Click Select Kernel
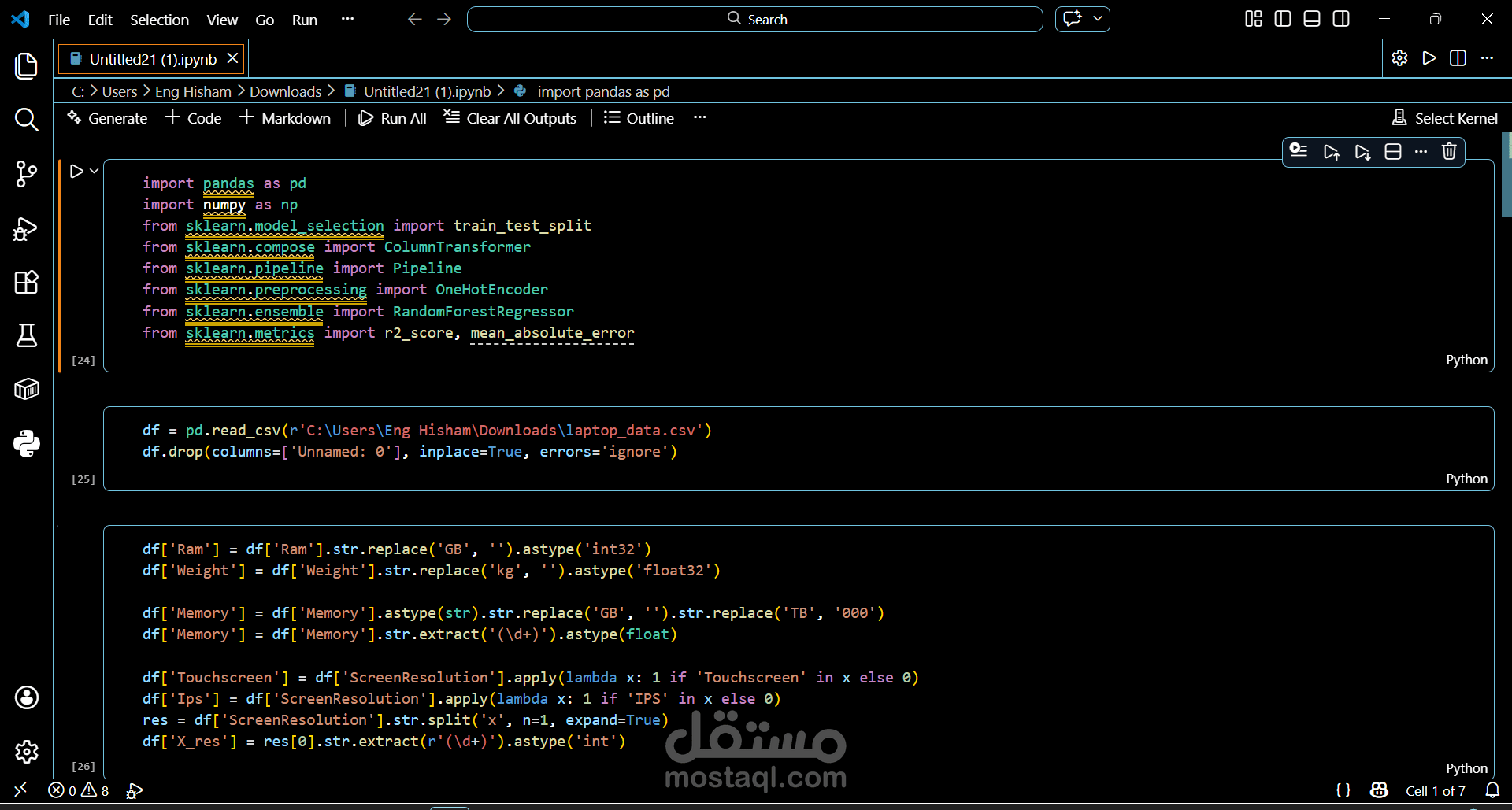The width and height of the screenshot is (1512, 810). point(1445,118)
